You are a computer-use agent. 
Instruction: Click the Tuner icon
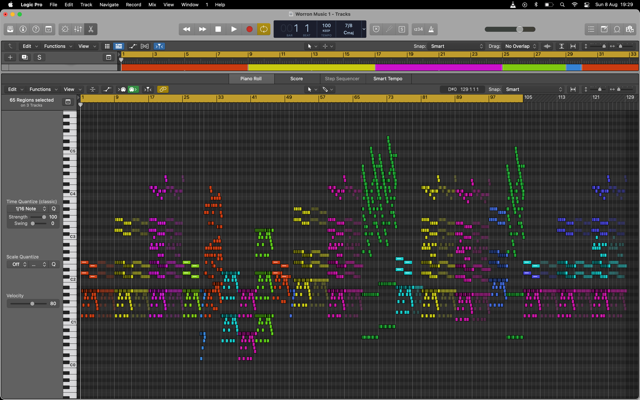pos(389,29)
